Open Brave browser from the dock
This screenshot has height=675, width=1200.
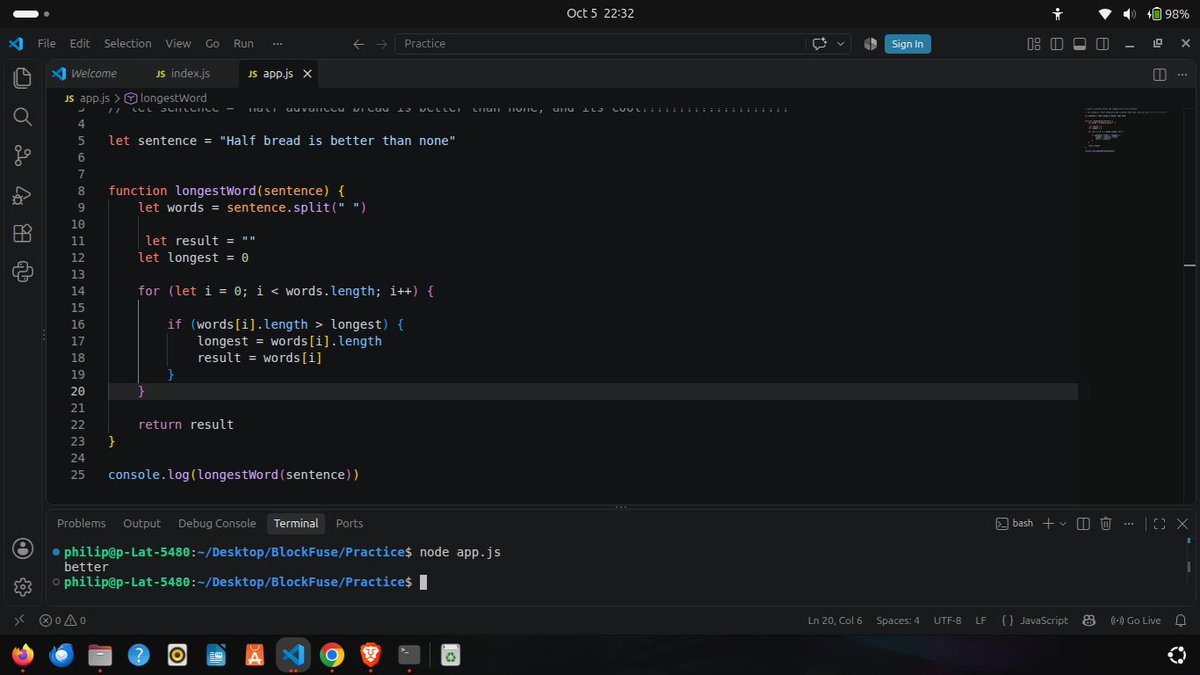[370, 655]
